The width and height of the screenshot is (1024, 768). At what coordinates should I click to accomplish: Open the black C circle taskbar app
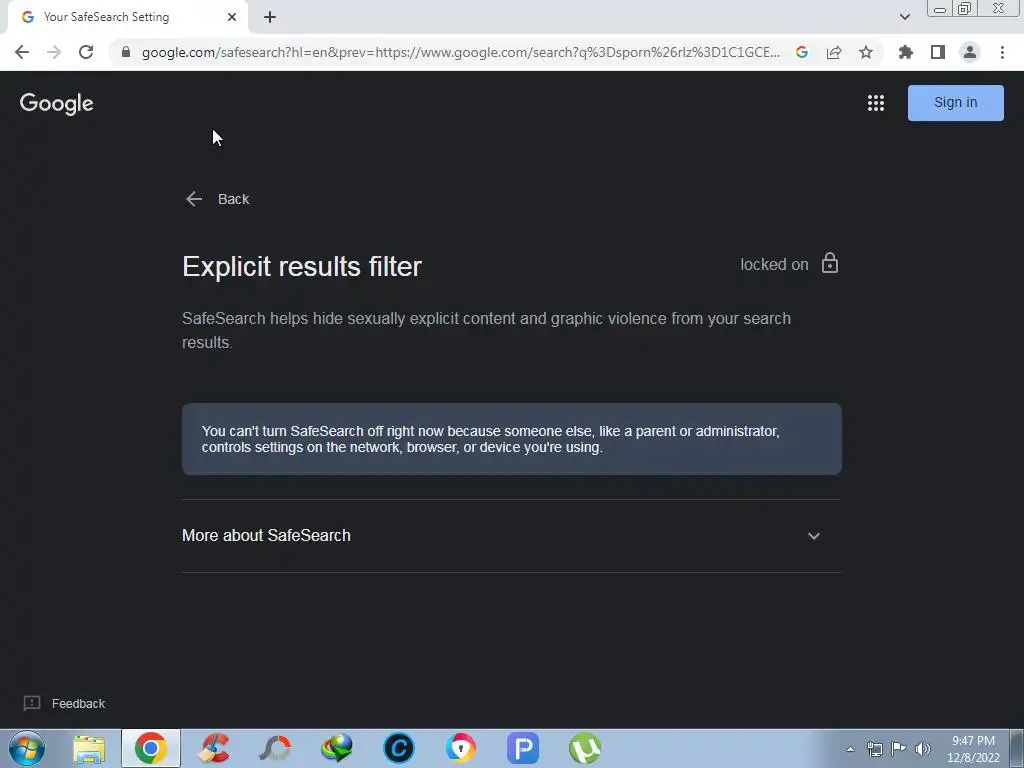(x=399, y=748)
